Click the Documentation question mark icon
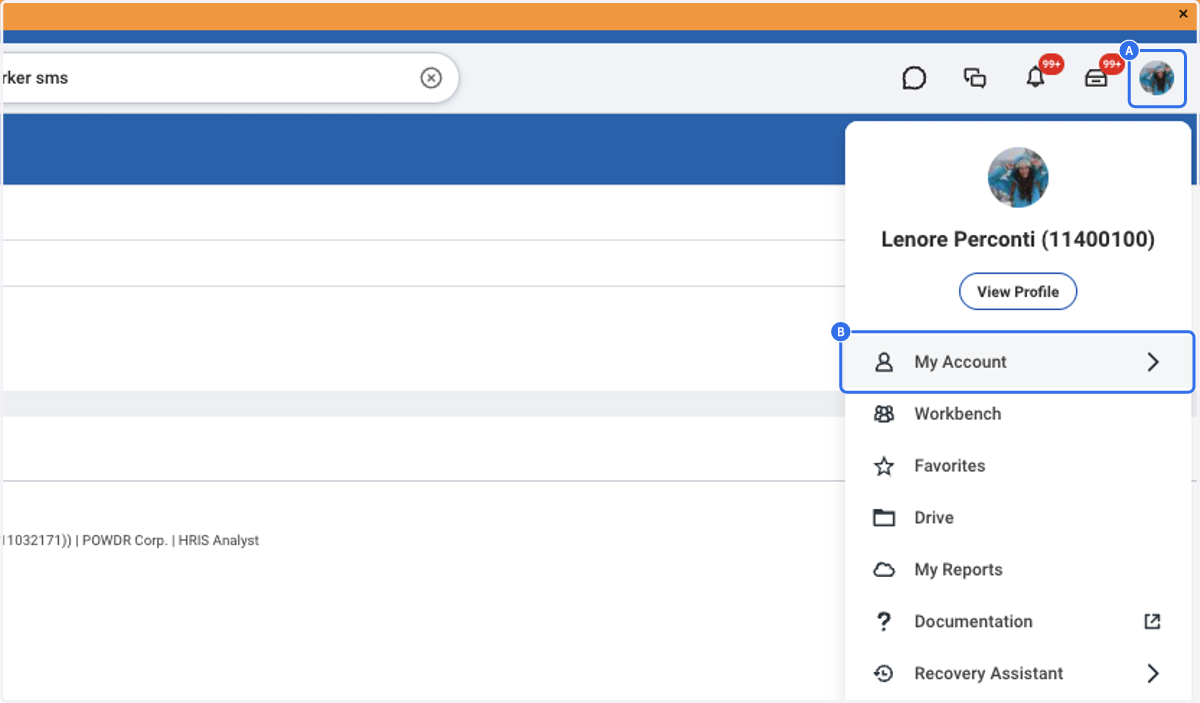Screen dimensions: 1200x703 (884, 622)
